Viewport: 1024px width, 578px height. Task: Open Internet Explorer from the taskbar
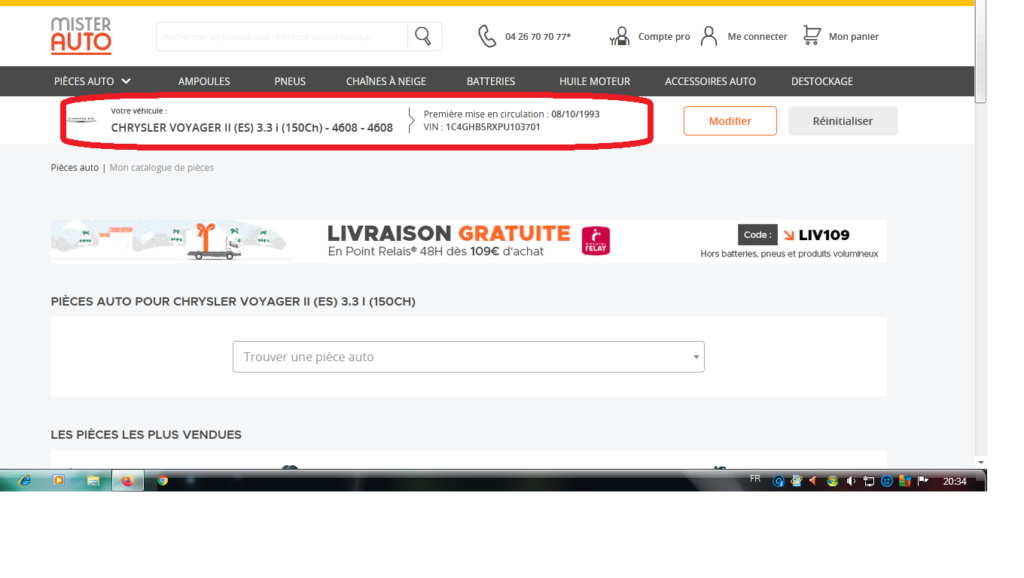point(25,481)
